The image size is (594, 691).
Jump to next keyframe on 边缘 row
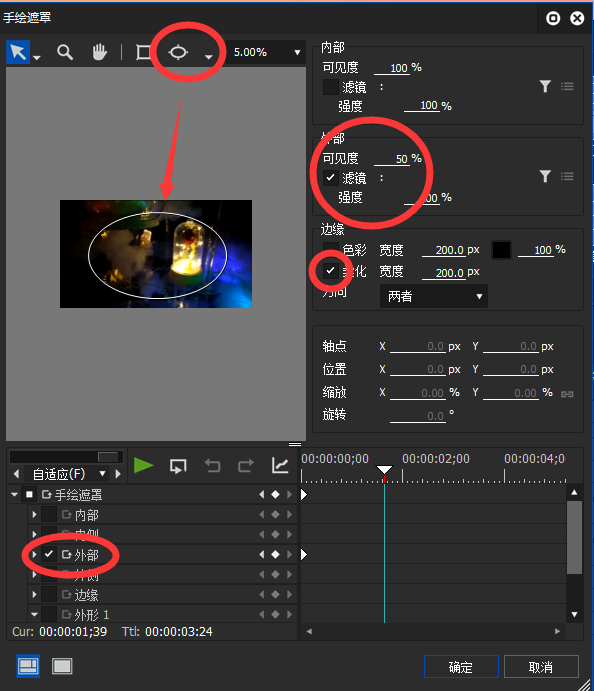click(x=289, y=594)
